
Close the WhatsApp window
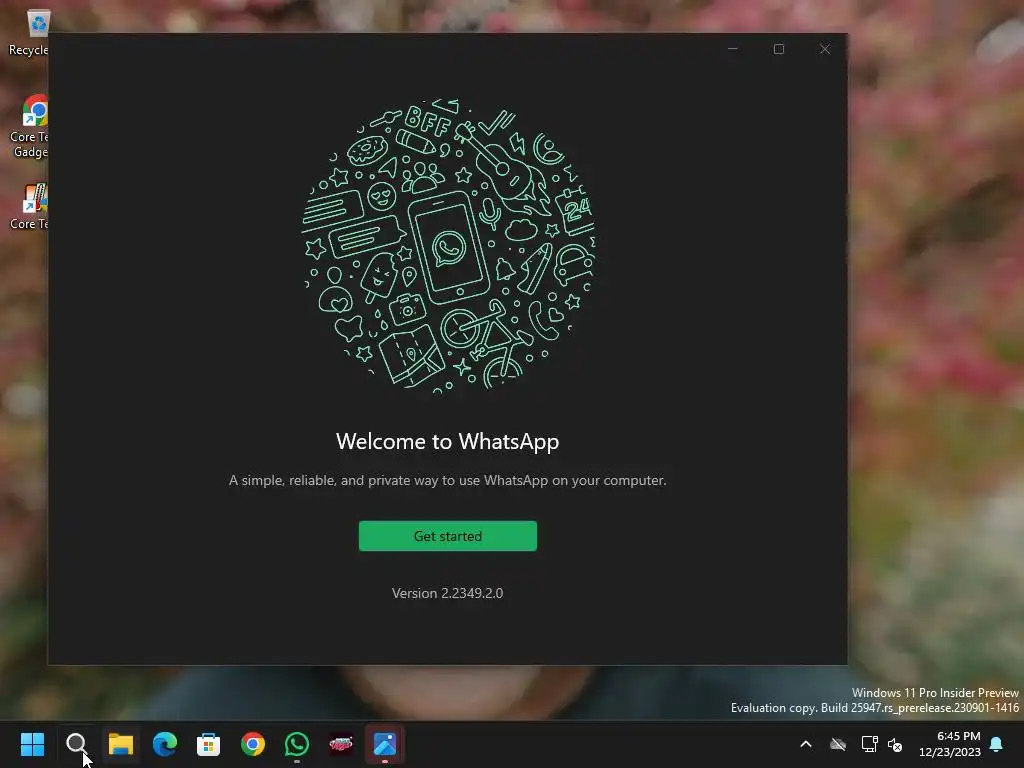tap(825, 49)
